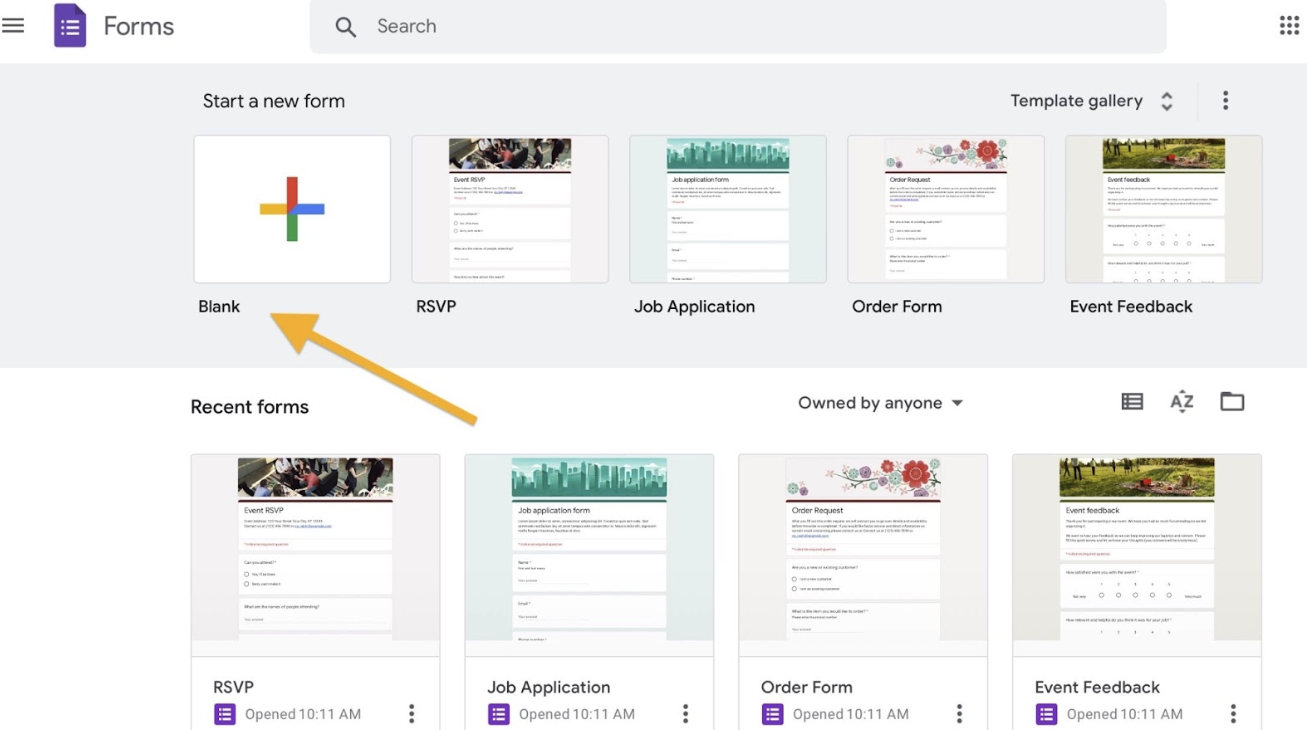Screen dimensions: 1307x730
Task: Open the main hamburger menu
Action: coord(14,26)
